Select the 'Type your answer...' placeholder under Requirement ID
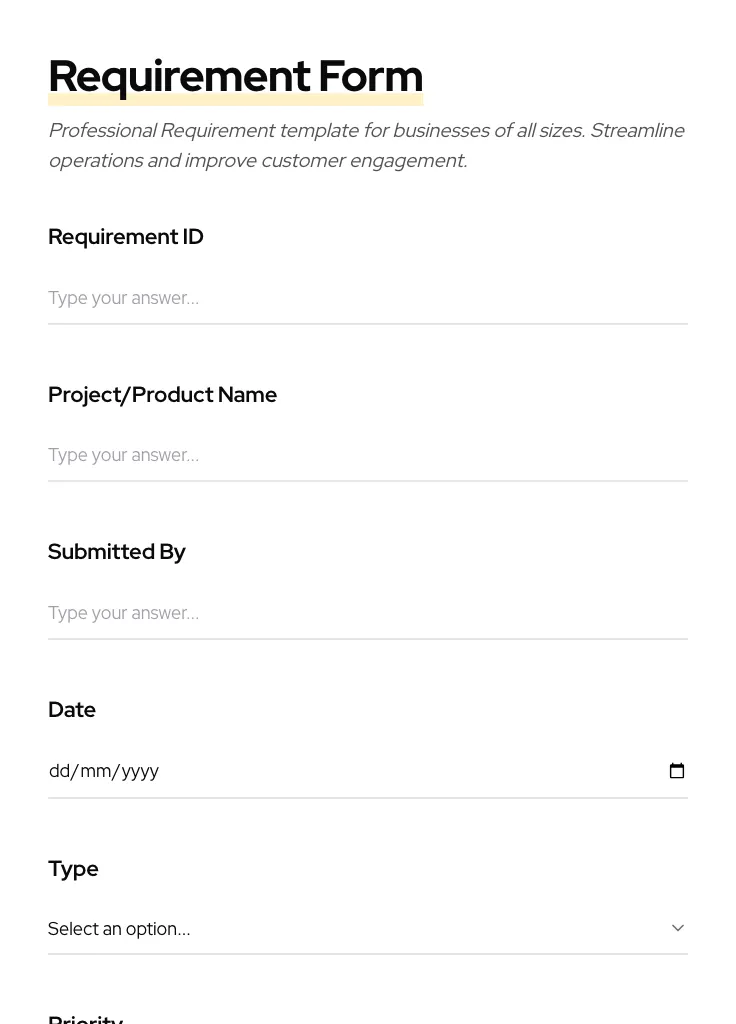Image resolution: width=736 pixels, height=1024 pixels. tap(123, 297)
